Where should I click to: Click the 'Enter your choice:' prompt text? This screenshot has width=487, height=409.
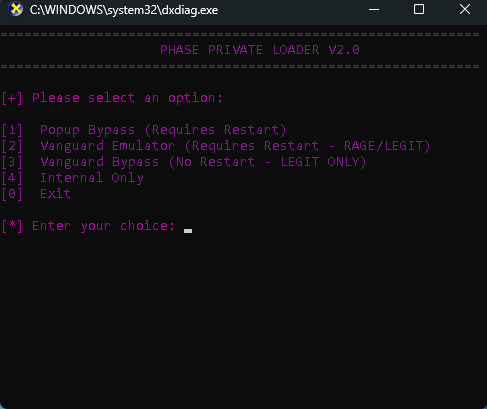[x=103, y=226]
